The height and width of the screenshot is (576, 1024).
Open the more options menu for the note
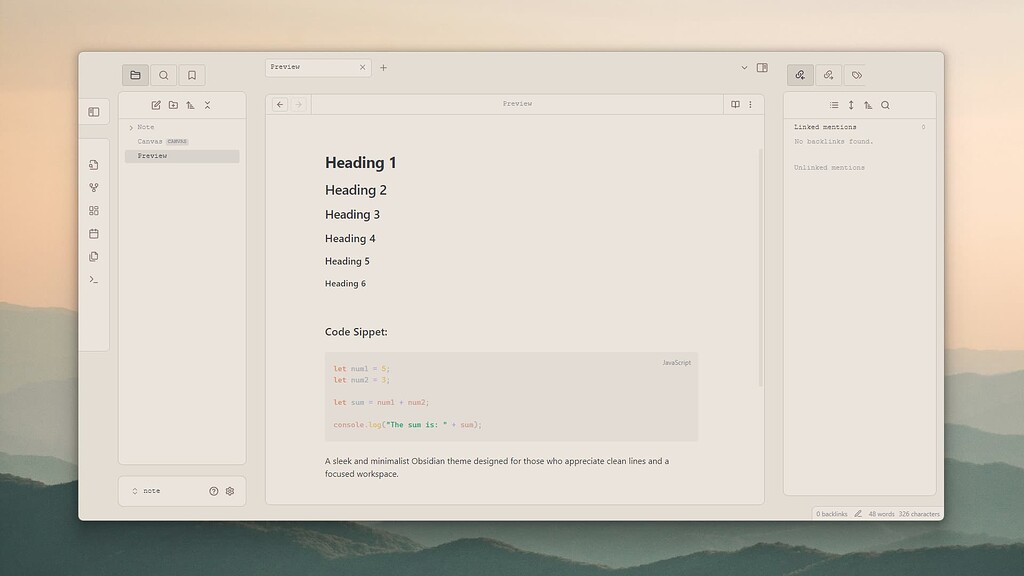(x=751, y=104)
